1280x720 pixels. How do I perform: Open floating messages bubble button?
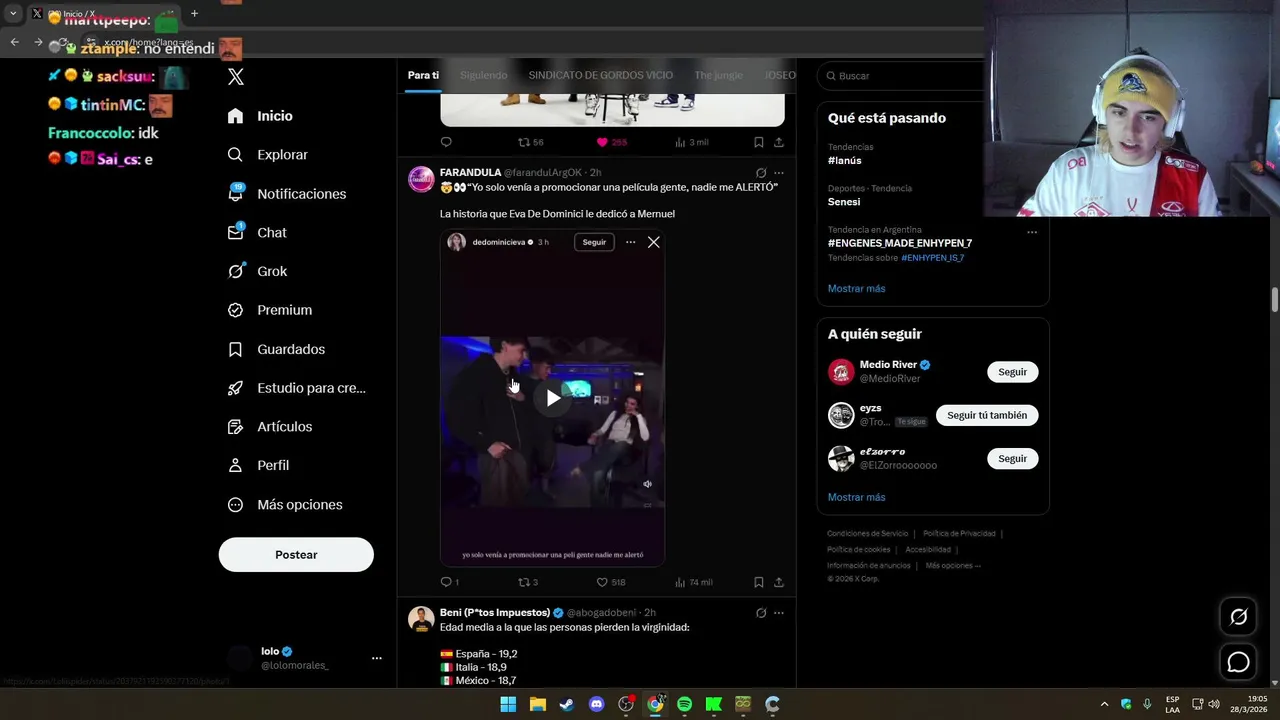[1238, 662]
